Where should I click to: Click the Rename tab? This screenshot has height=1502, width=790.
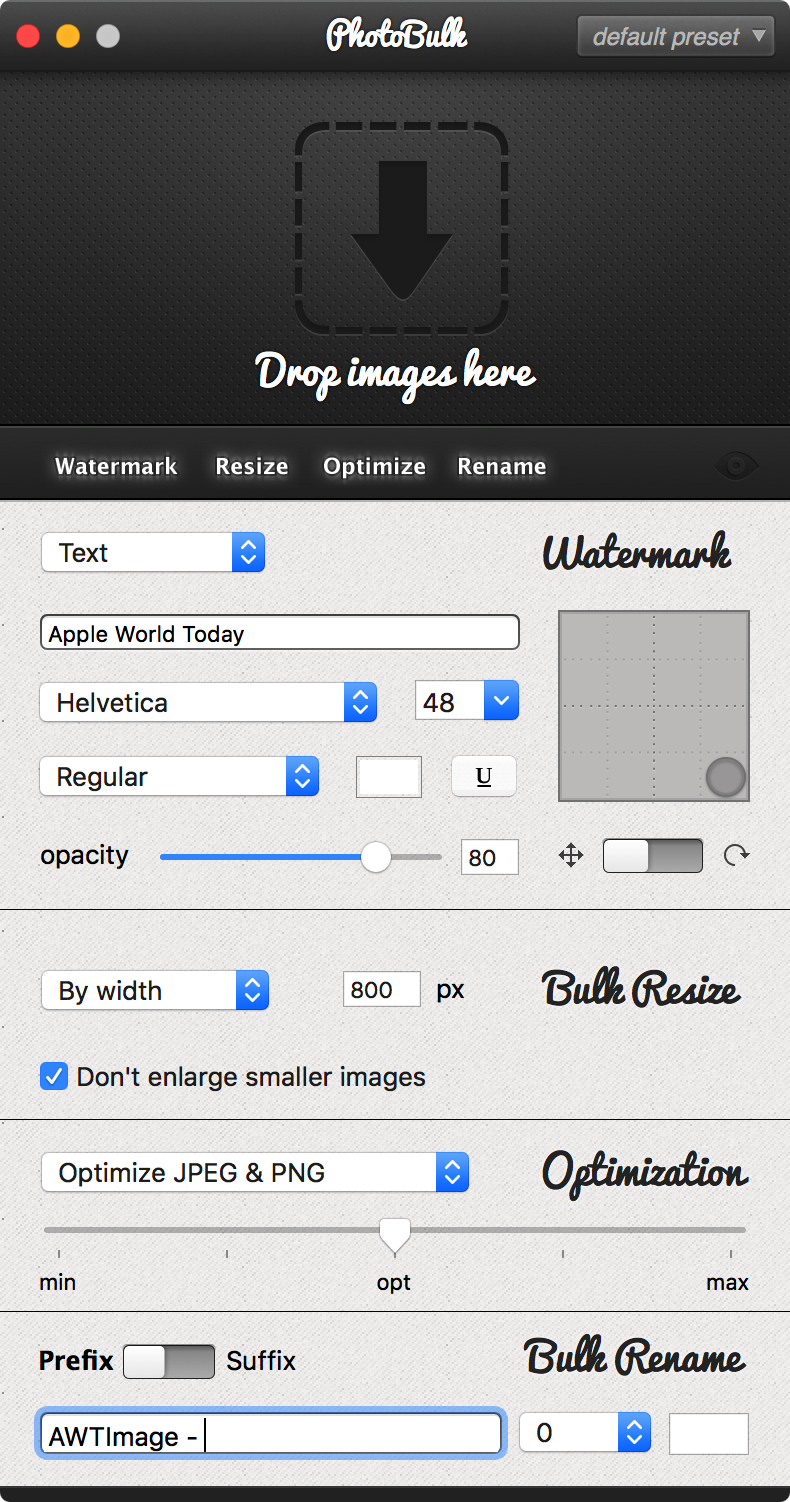[502, 466]
